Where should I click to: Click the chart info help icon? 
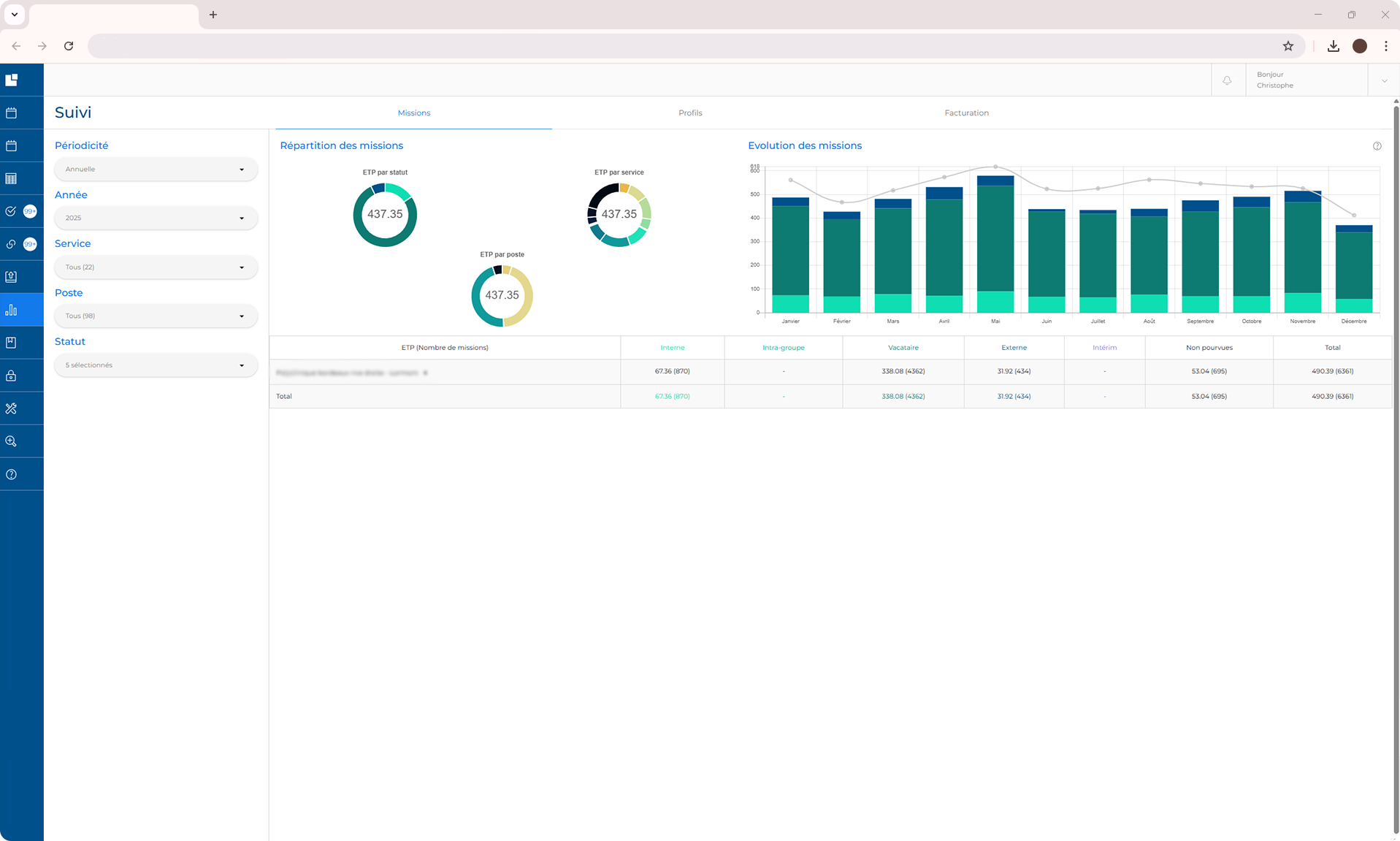coord(1377,146)
